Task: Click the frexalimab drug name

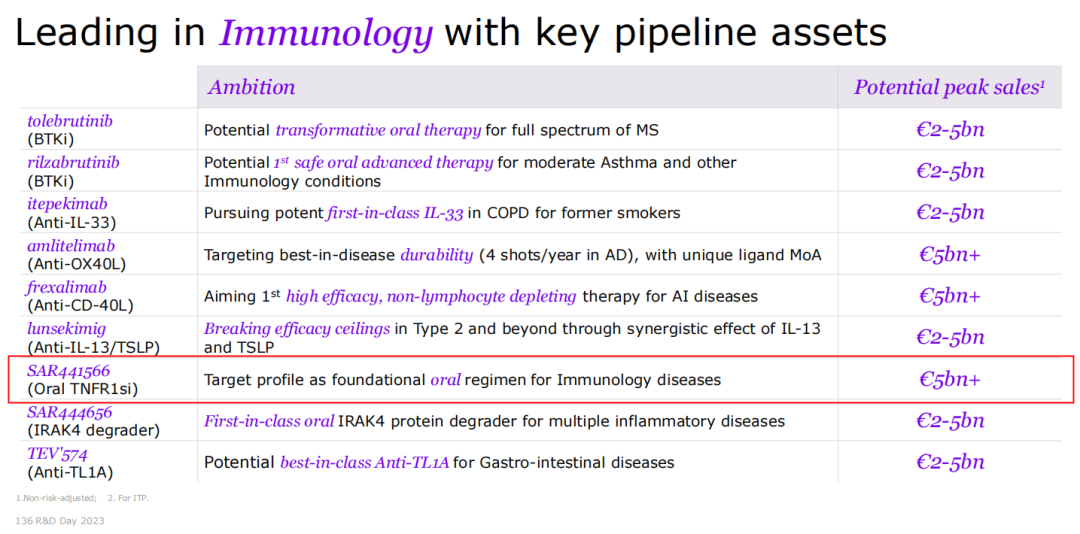Action: [x=67, y=287]
